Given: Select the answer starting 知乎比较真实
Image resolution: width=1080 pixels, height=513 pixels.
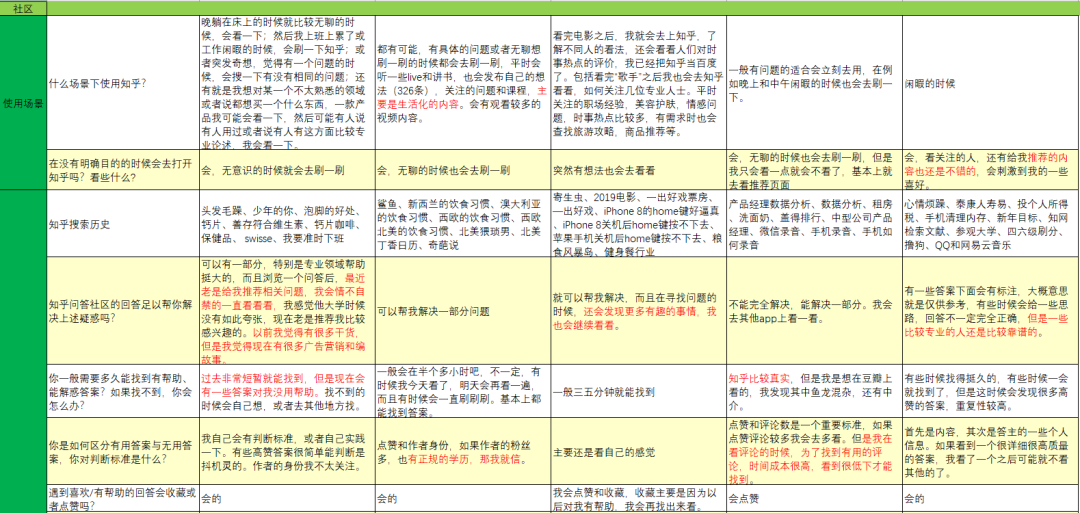Looking at the screenshot, I should (x=814, y=392).
